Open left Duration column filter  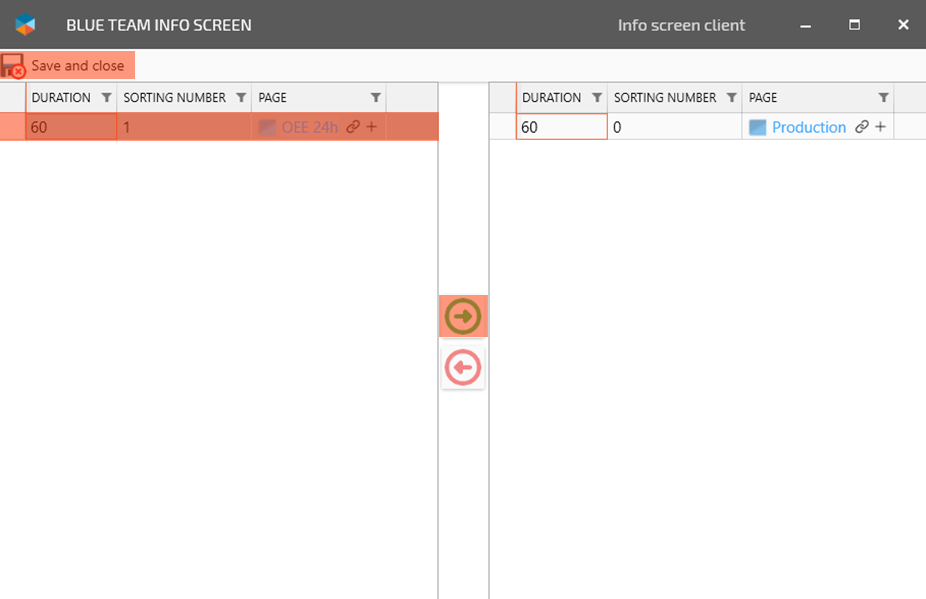(106, 98)
